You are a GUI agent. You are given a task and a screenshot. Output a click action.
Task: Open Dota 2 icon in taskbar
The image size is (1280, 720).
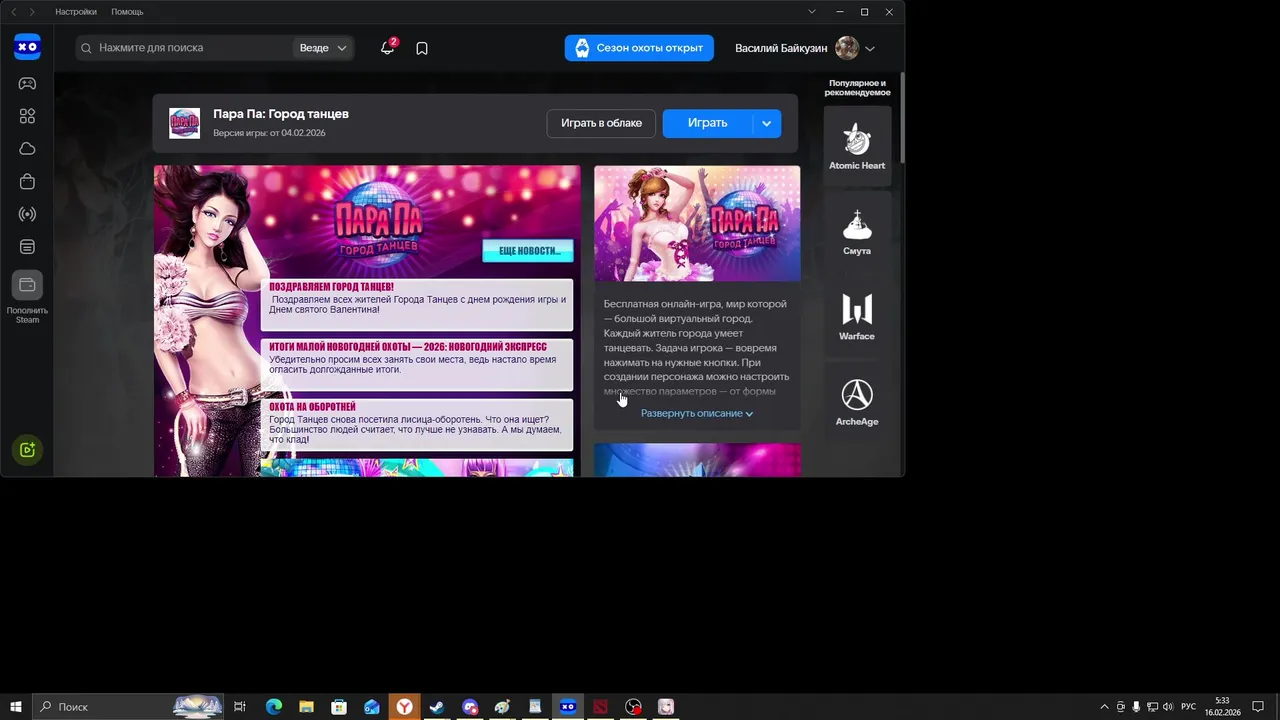point(600,707)
